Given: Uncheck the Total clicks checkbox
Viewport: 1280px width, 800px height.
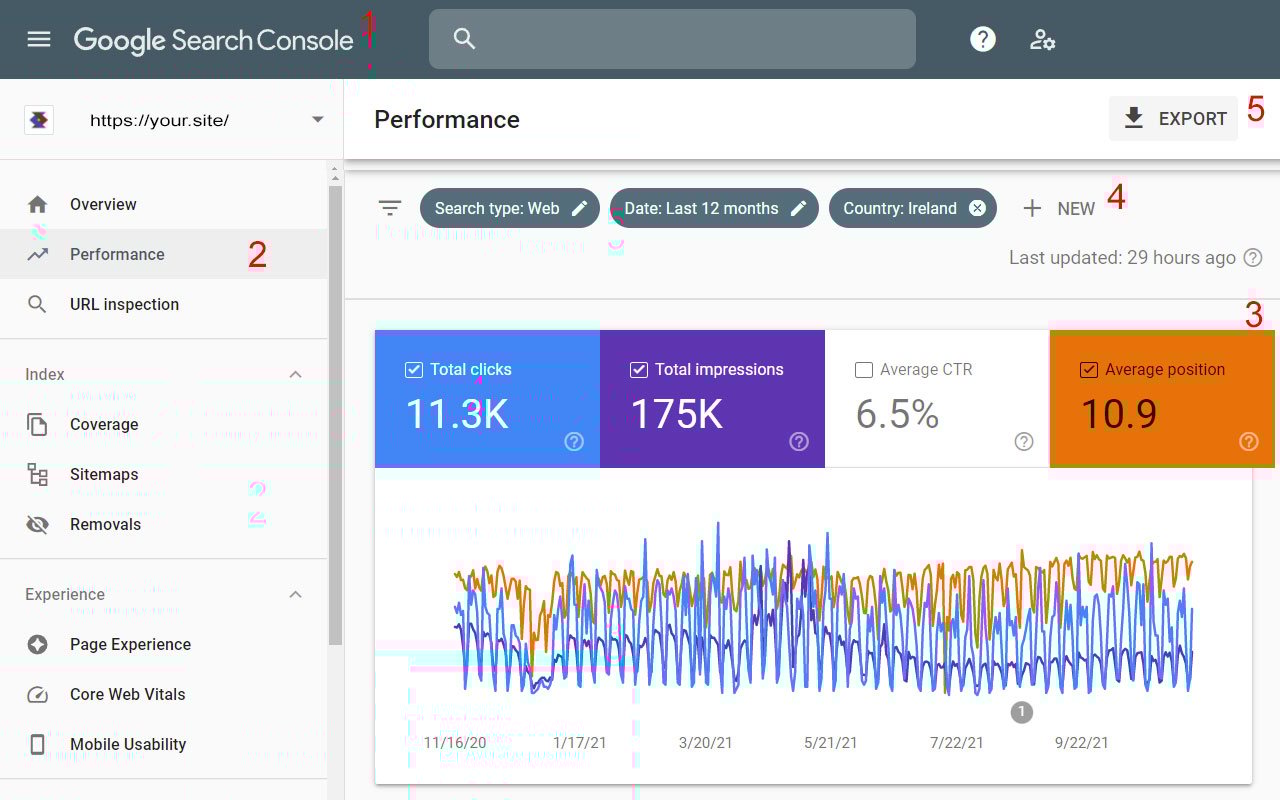Looking at the screenshot, I should [413, 369].
